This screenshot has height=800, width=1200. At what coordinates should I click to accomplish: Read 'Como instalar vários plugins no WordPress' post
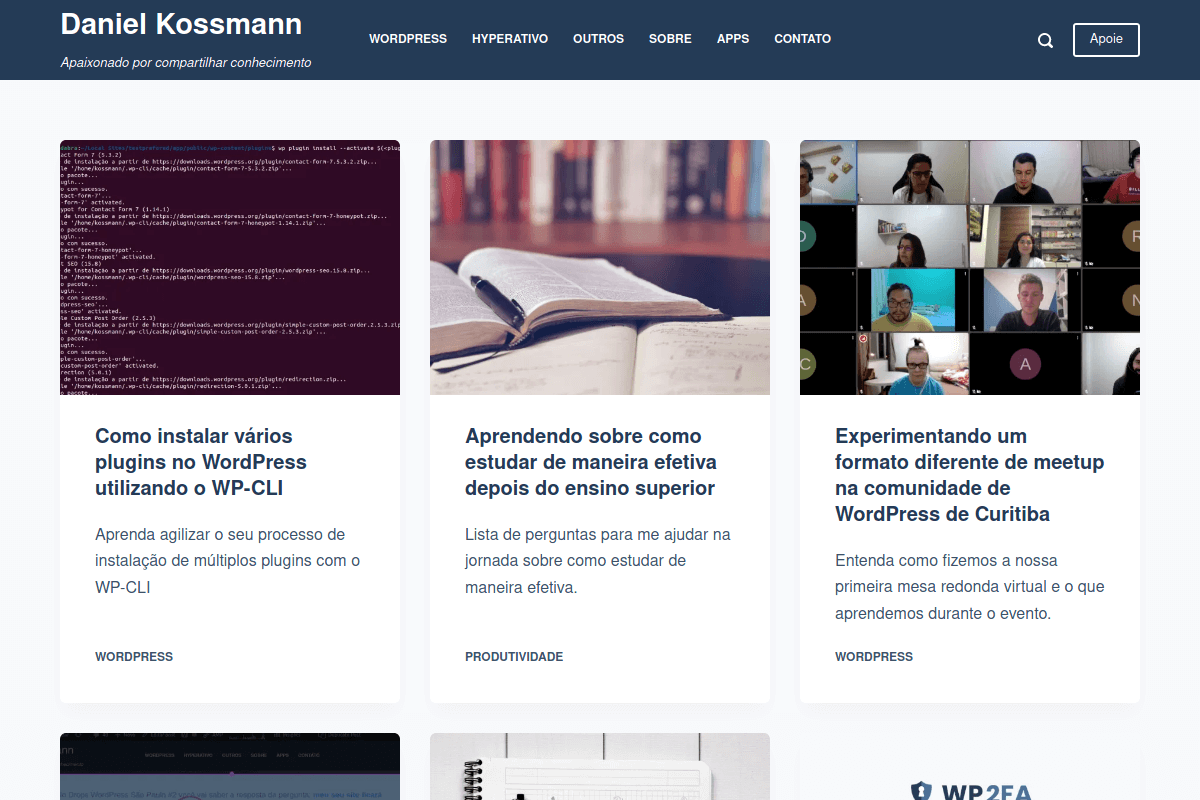[201, 462]
